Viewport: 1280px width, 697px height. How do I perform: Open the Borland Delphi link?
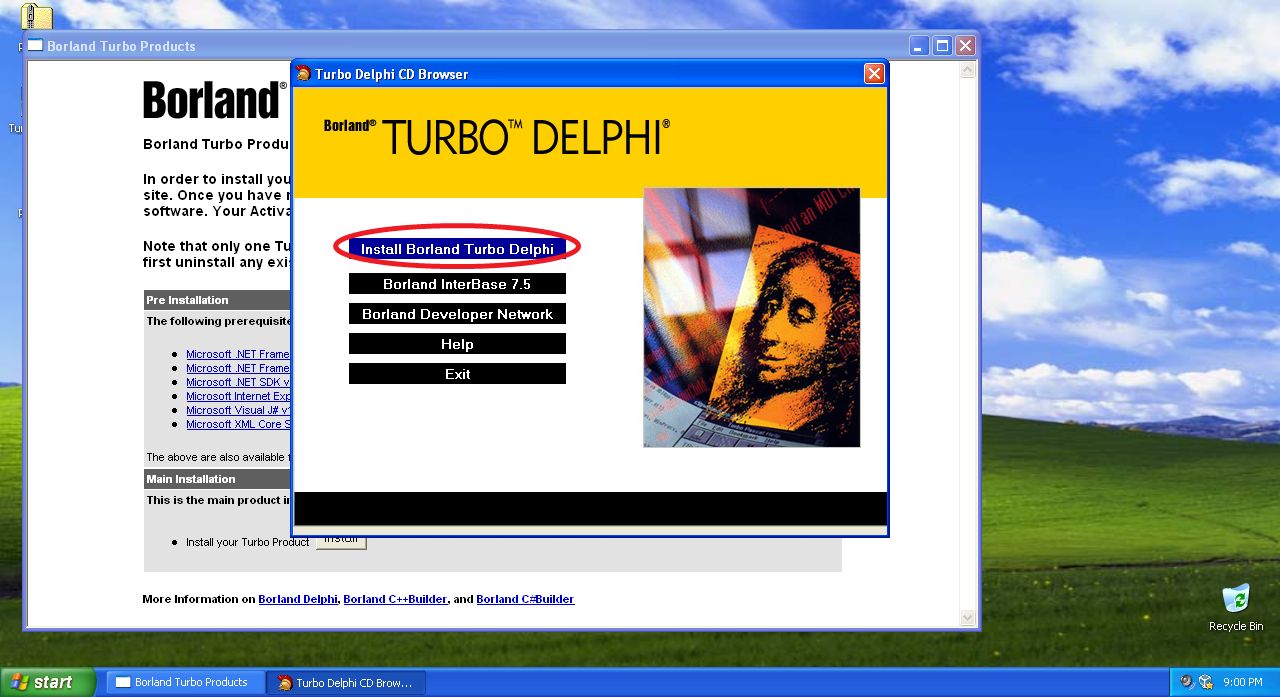298,599
